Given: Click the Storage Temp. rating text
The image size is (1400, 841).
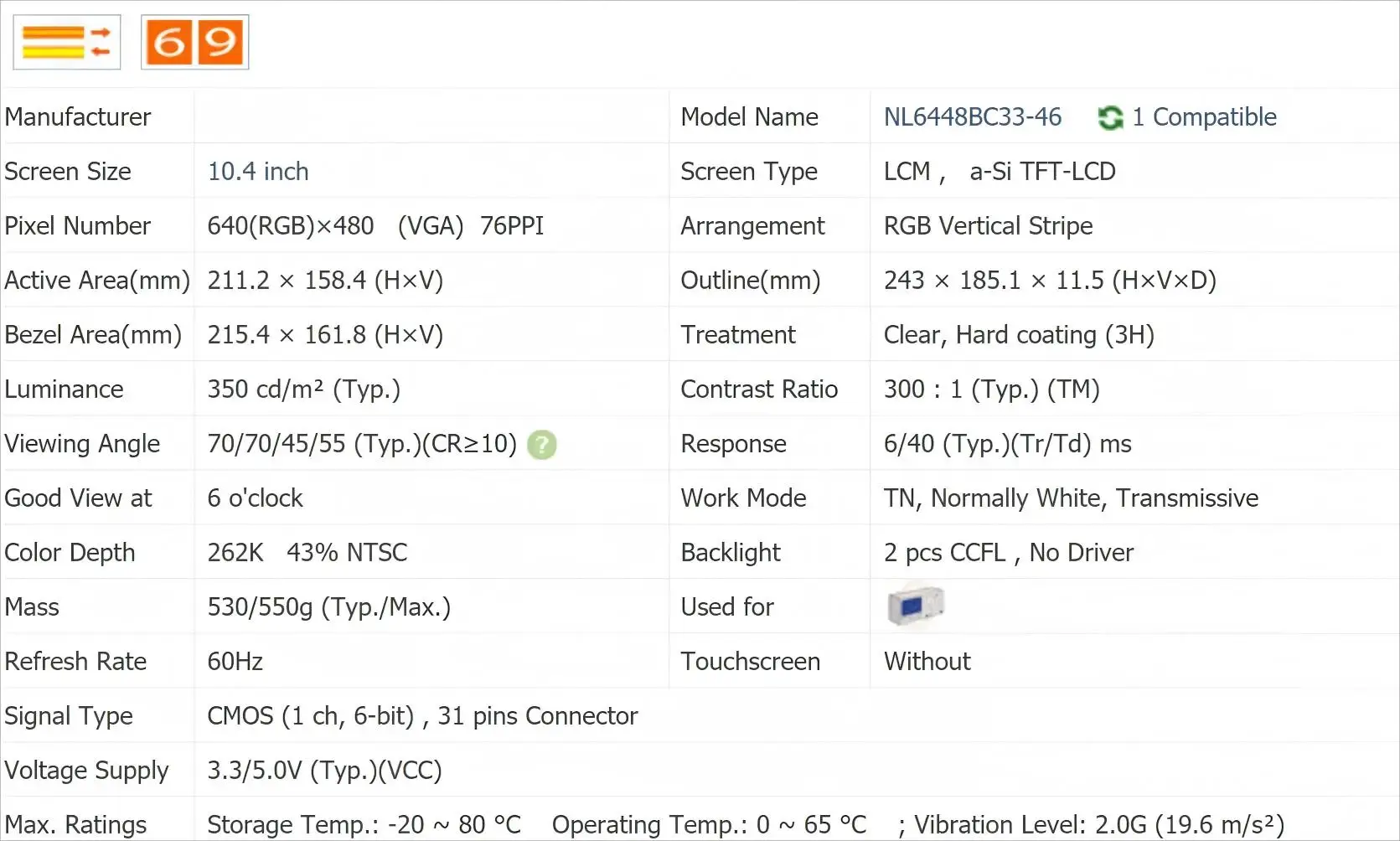Looking at the screenshot, I should pyautogui.click(x=364, y=825).
